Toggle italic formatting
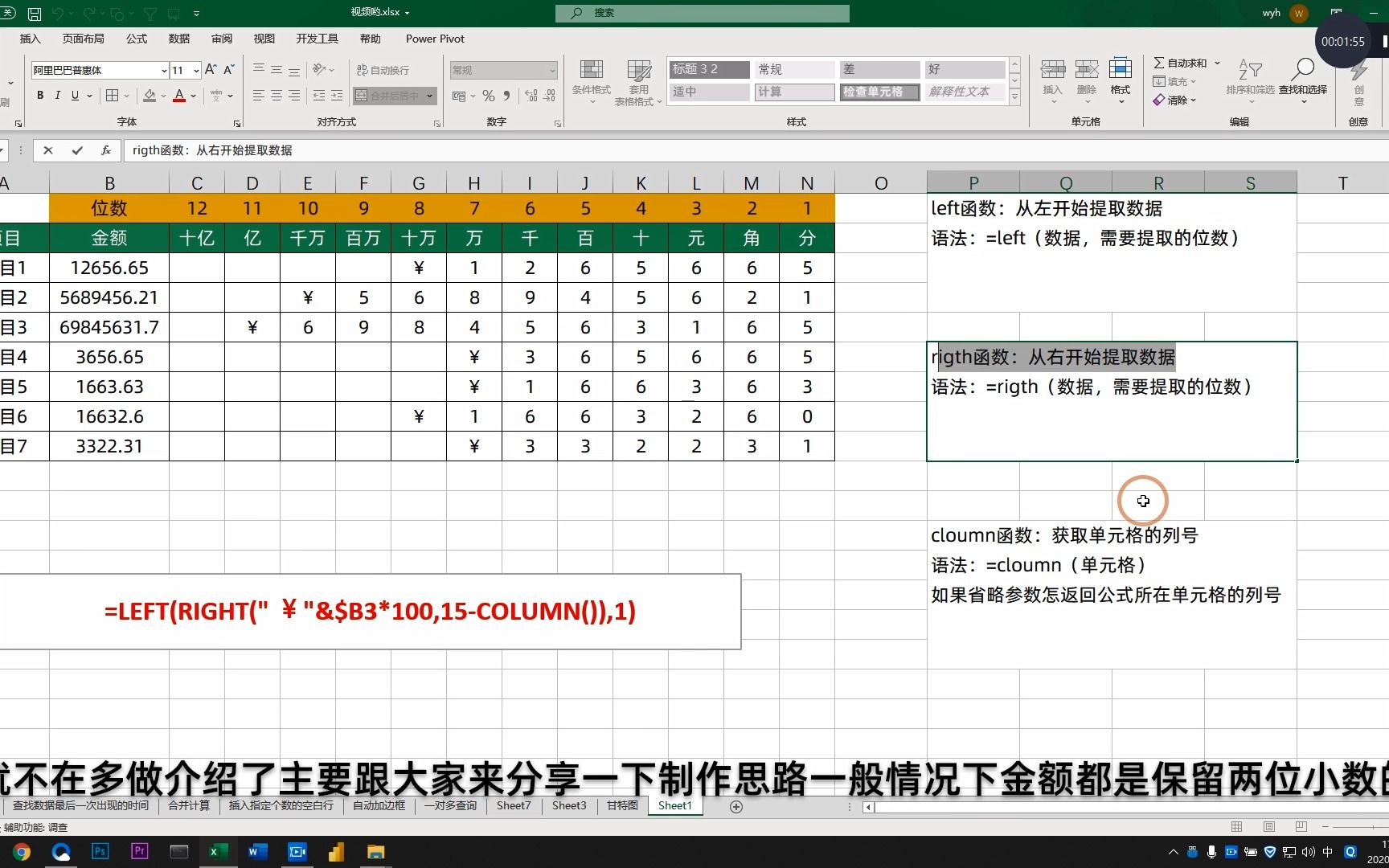1389x868 pixels. coord(58,96)
